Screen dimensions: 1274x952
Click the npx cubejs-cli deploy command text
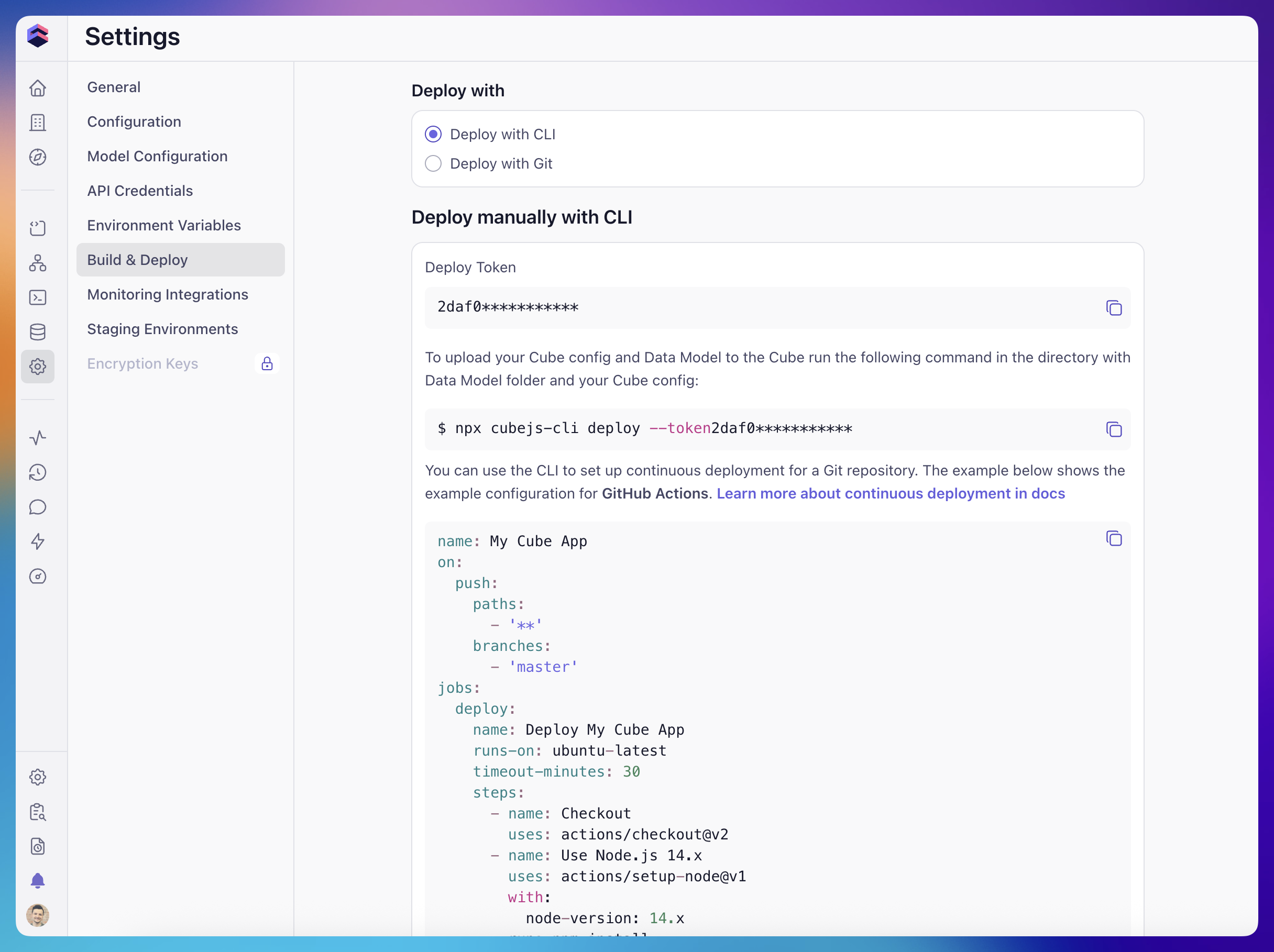644,428
